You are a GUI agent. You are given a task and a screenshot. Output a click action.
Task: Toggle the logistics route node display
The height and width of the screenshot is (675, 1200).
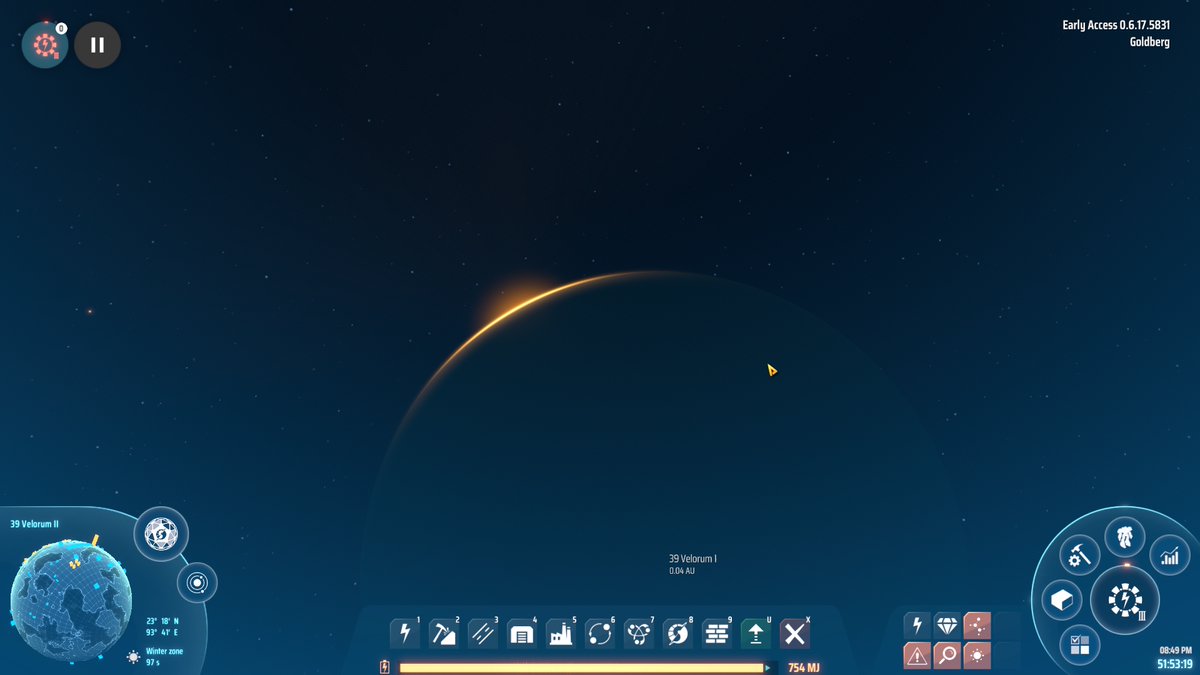(x=977, y=626)
